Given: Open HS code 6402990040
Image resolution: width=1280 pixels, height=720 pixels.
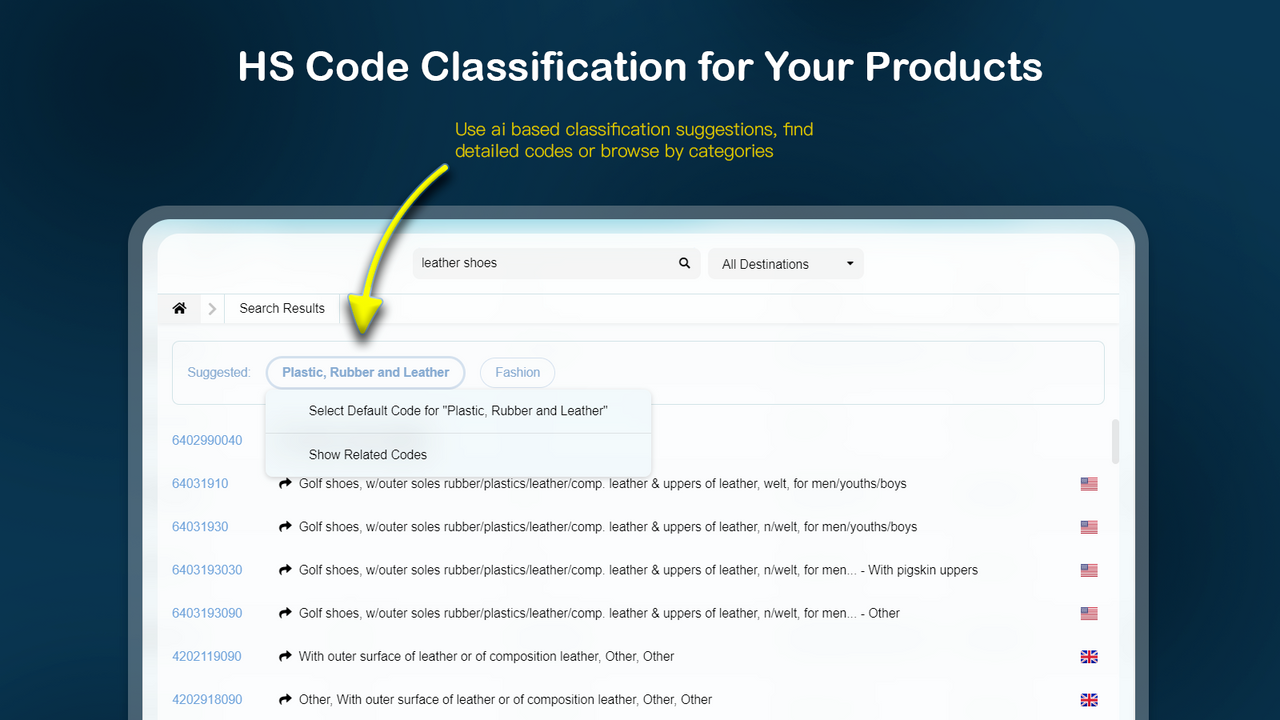Looking at the screenshot, I should point(207,440).
